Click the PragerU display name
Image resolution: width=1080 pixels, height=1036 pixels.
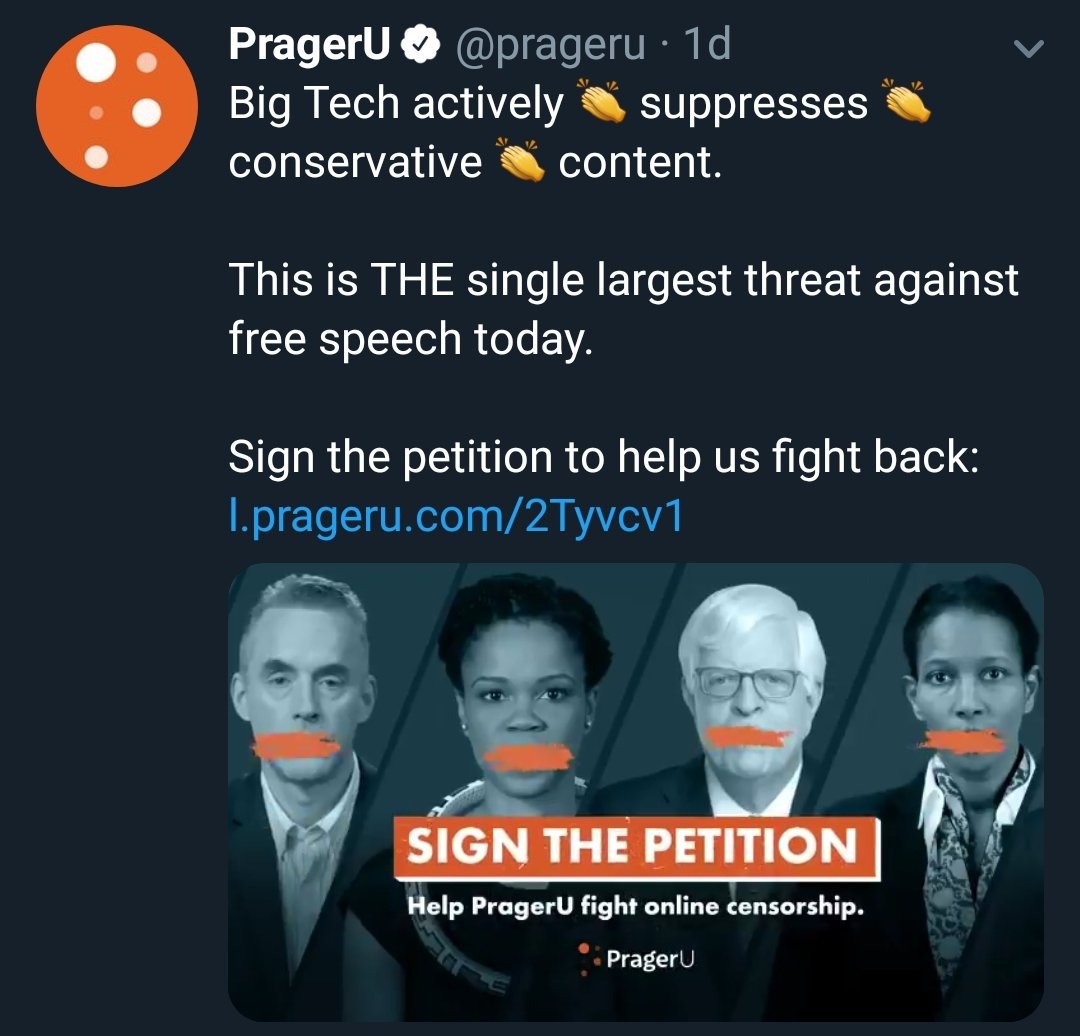click(x=309, y=44)
